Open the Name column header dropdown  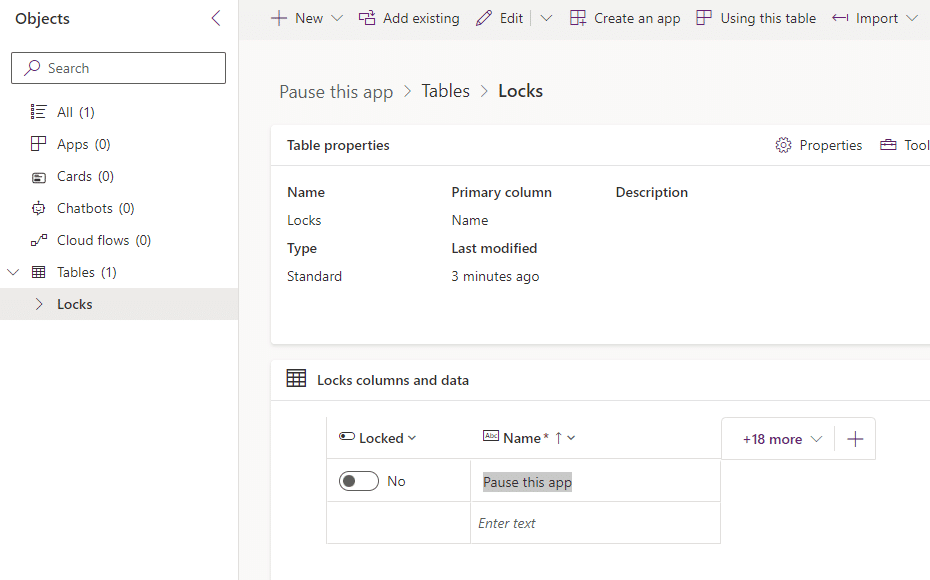tap(571, 438)
